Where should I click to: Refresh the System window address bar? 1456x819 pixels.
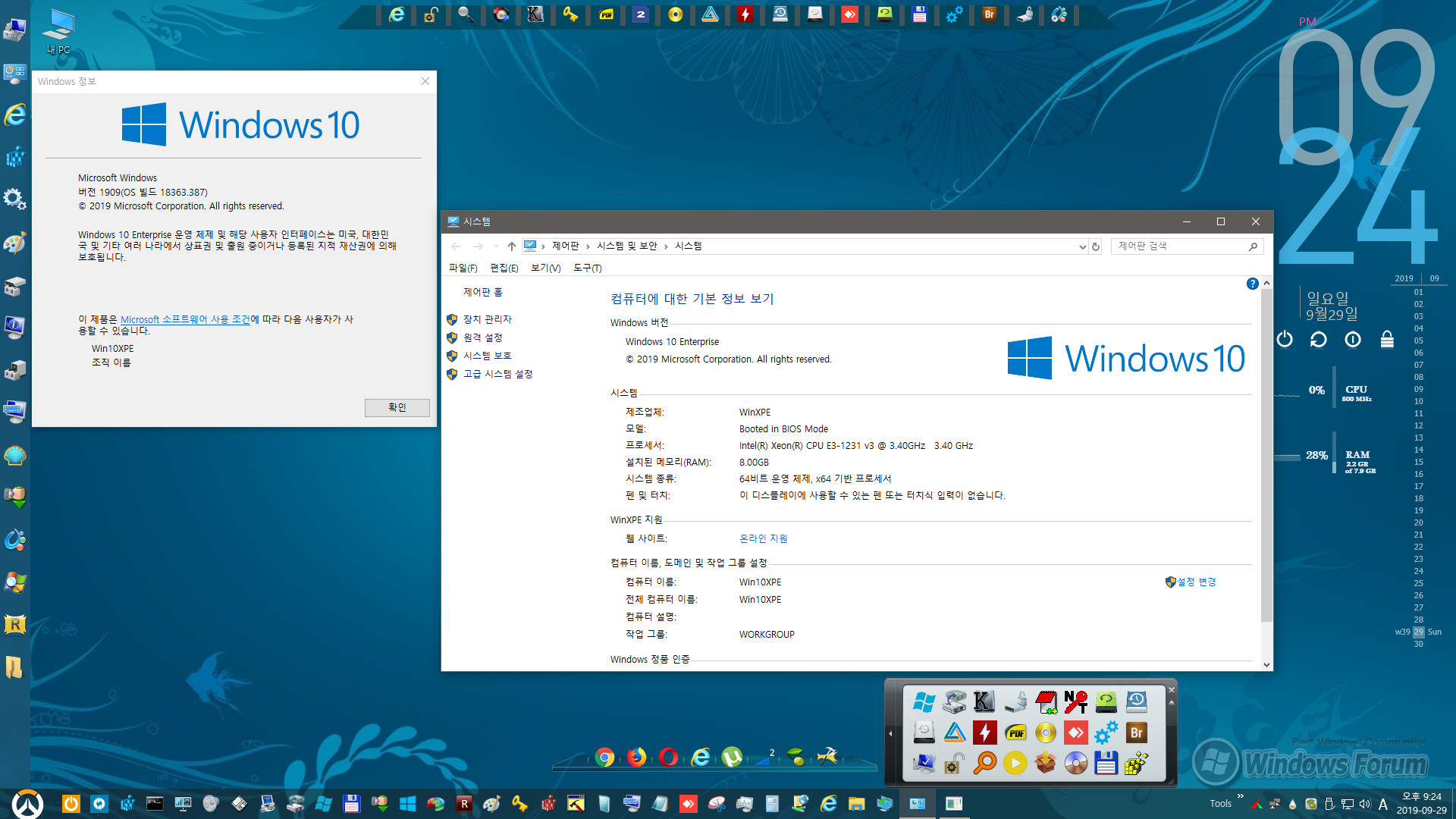[1095, 246]
